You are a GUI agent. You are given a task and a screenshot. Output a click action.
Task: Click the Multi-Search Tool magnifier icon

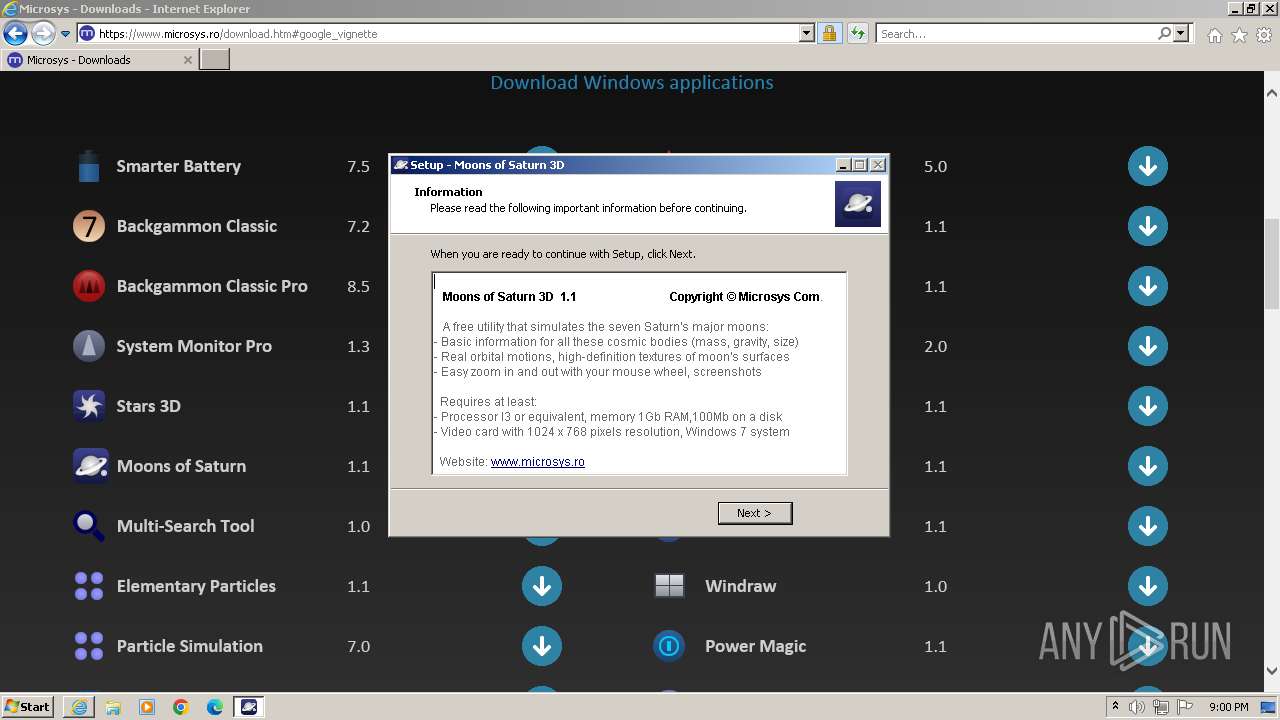[89, 526]
